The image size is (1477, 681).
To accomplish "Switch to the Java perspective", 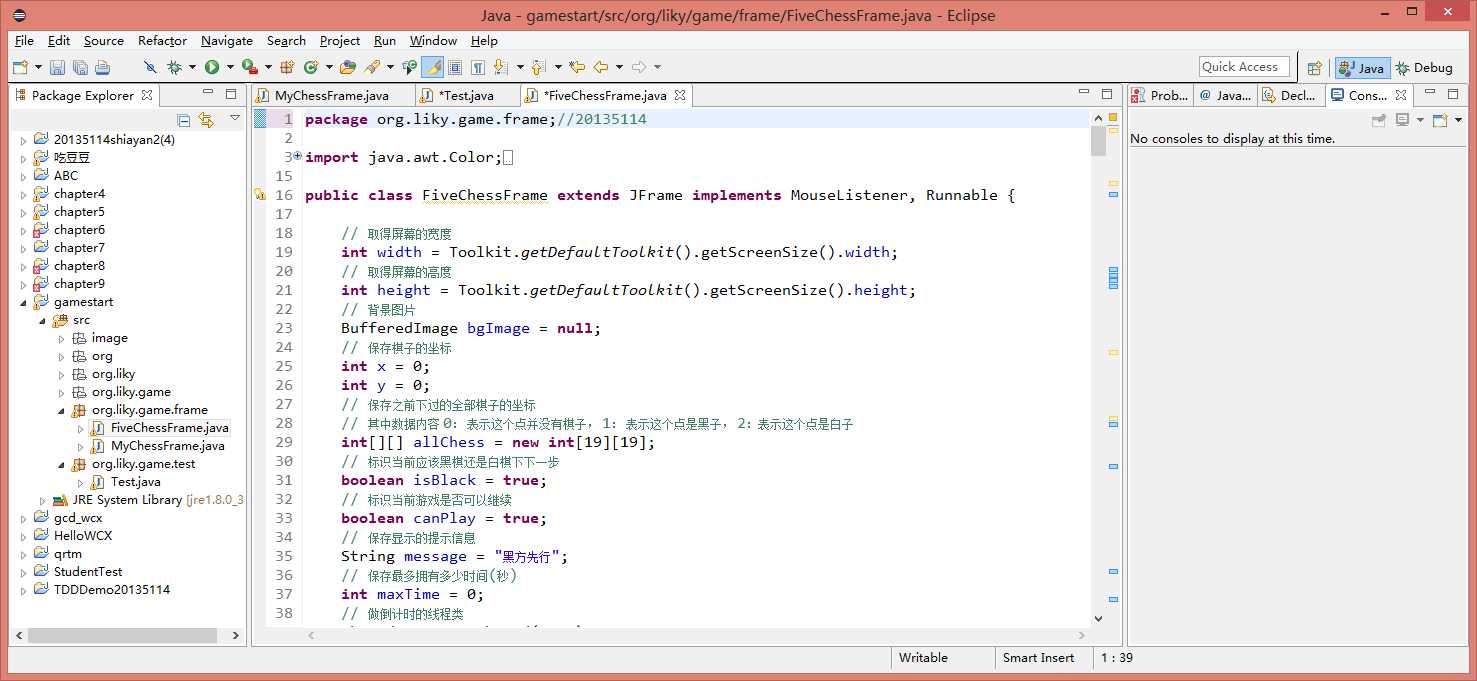I will pos(1362,68).
